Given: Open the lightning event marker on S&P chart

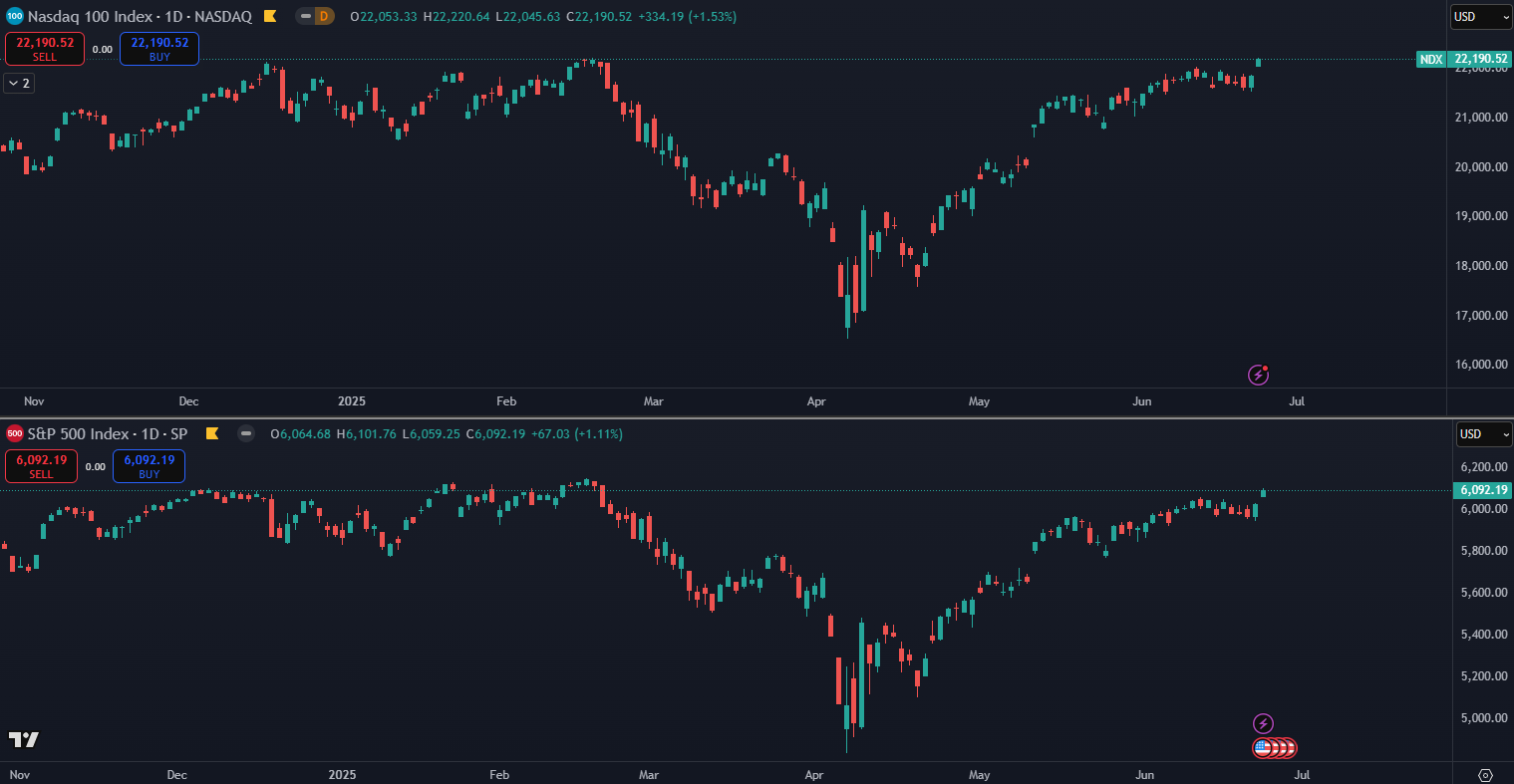Looking at the screenshot, I should [1263, 723].
